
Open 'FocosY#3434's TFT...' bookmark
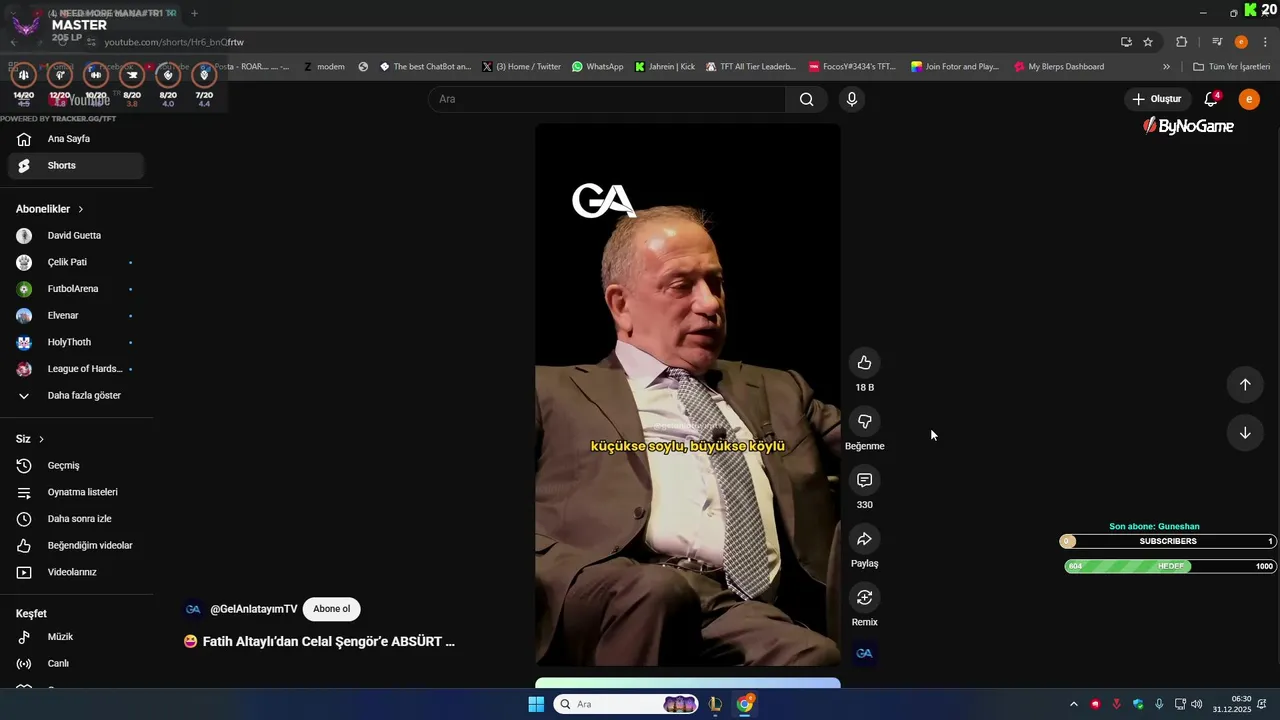coord(852,67)
